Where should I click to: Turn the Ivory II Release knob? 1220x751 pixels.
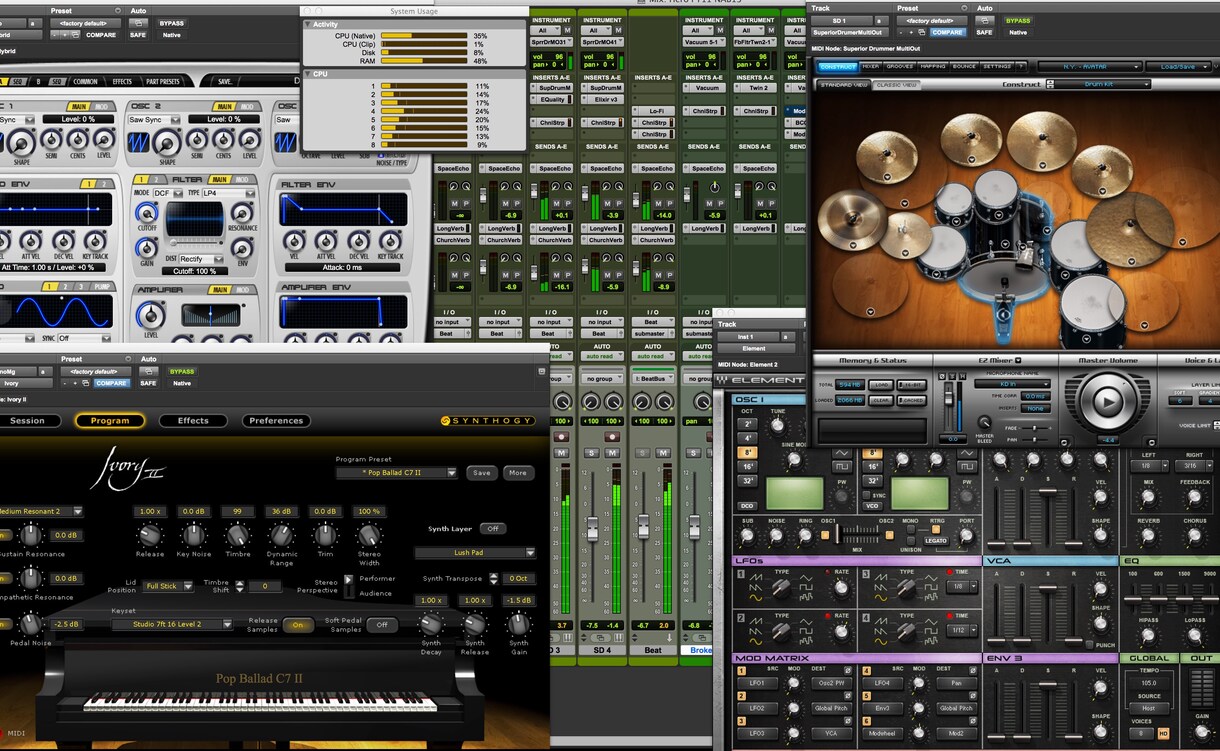149,535
